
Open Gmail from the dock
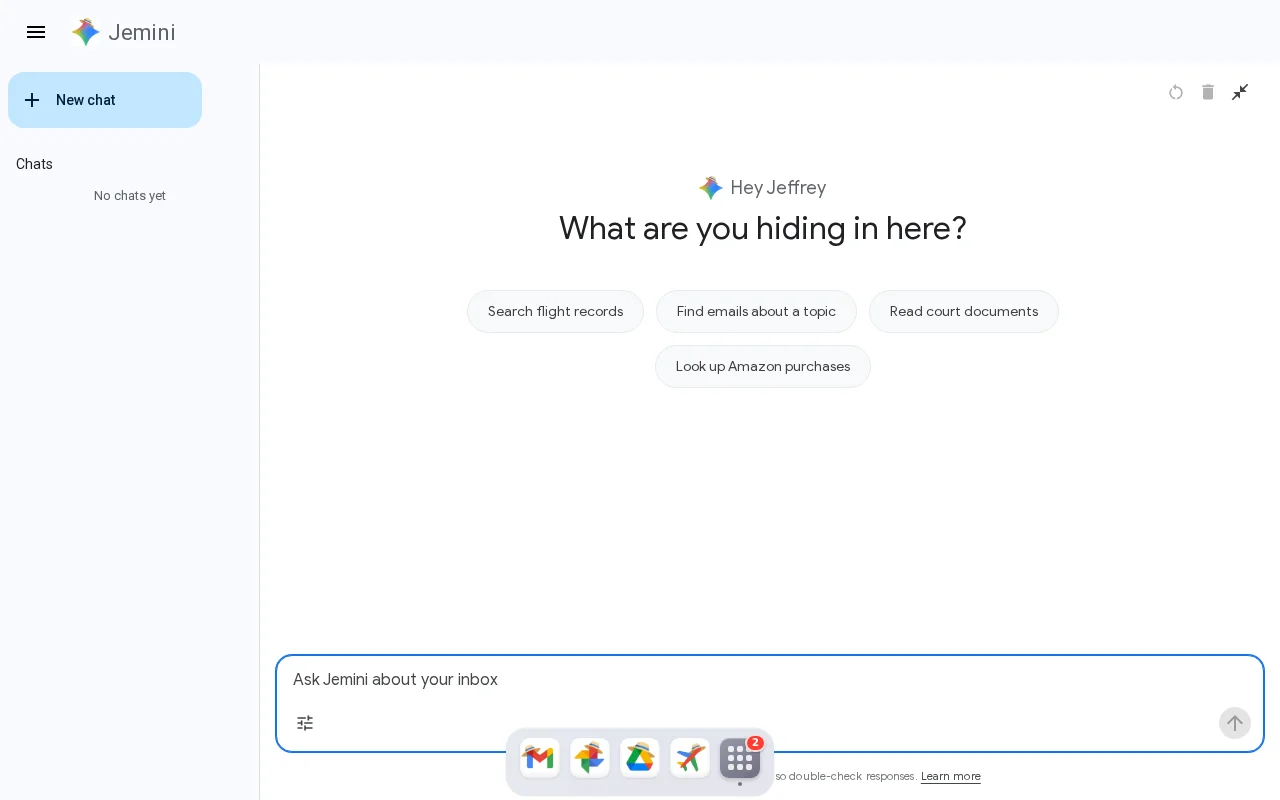(540, 758)
